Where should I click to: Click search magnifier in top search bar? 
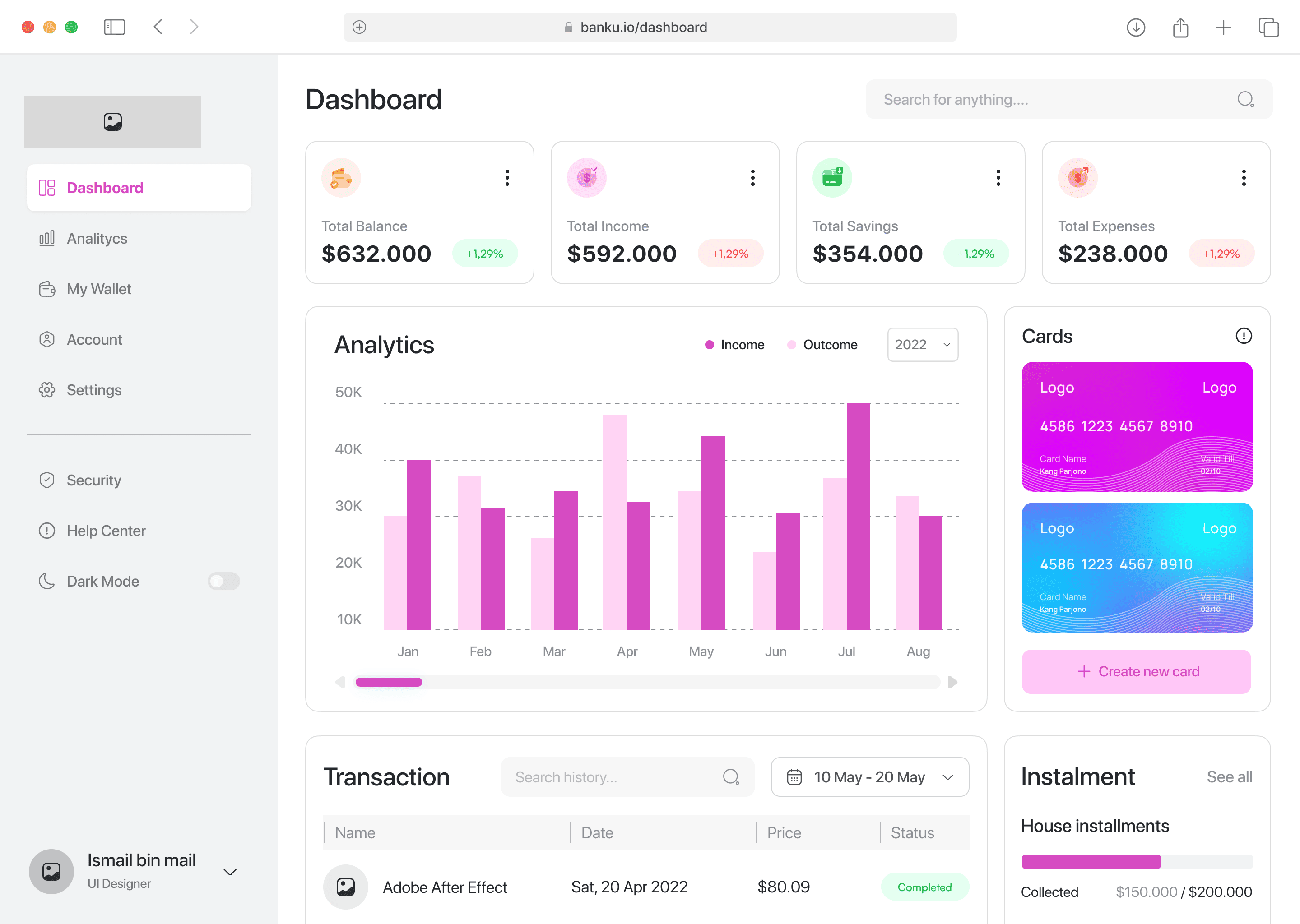pyautogui.click(x=1245, y=100)
